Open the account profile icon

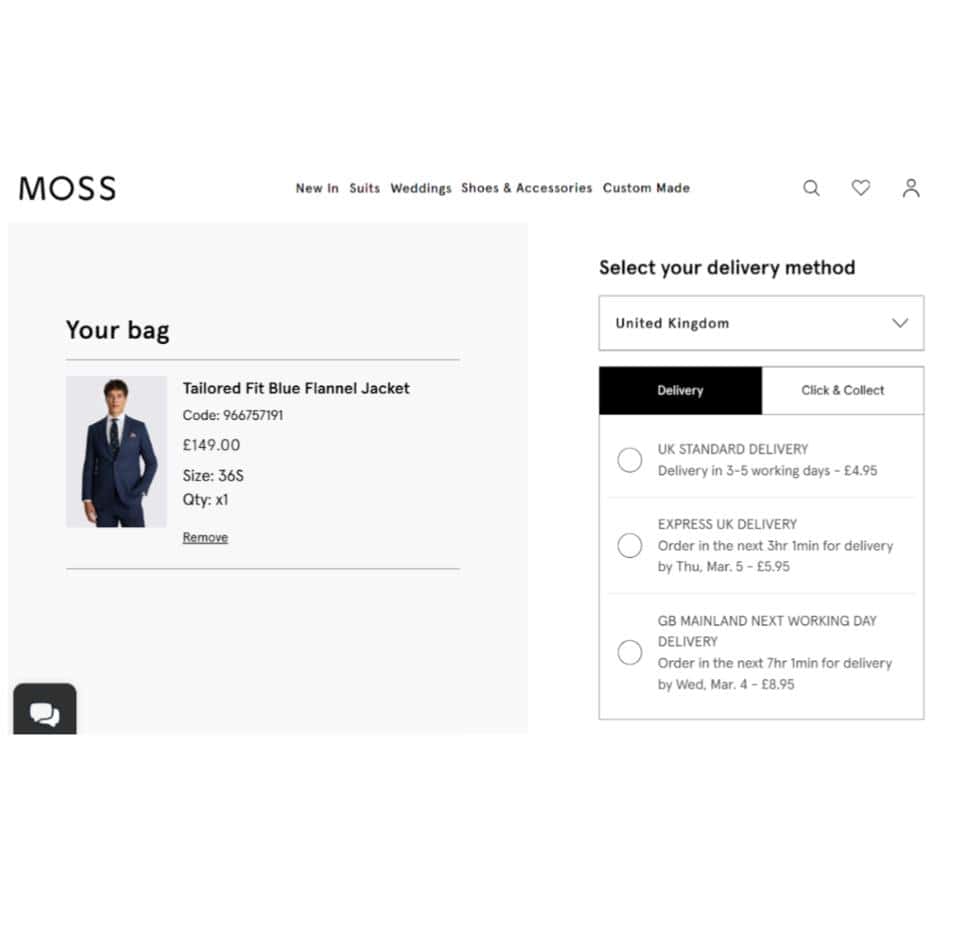tap(910, 188)
